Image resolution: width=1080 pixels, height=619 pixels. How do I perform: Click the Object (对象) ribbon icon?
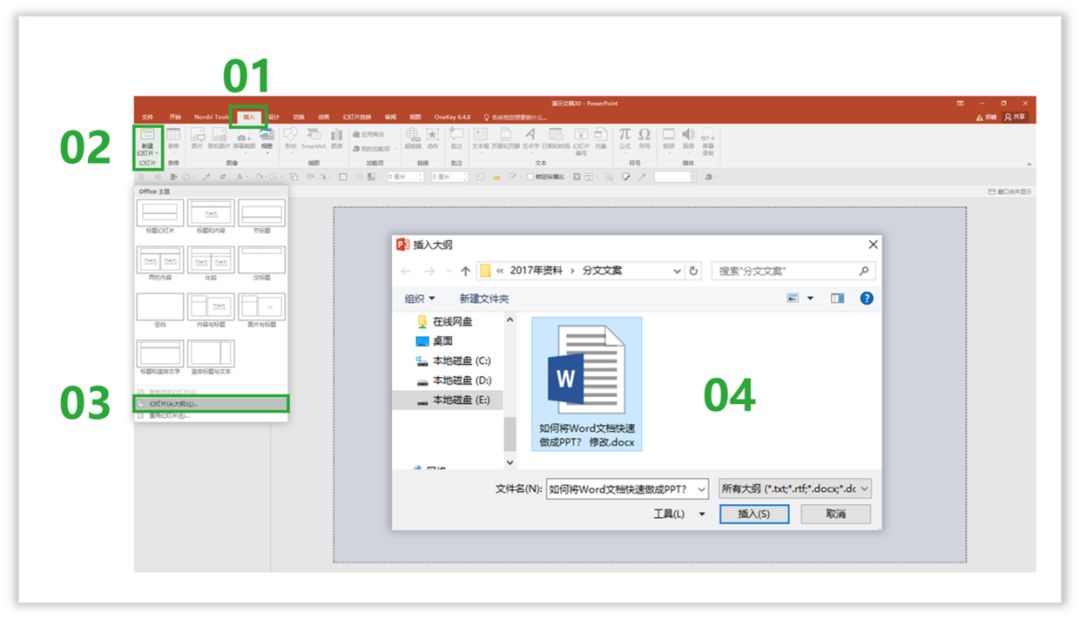(x=601, y=138)
